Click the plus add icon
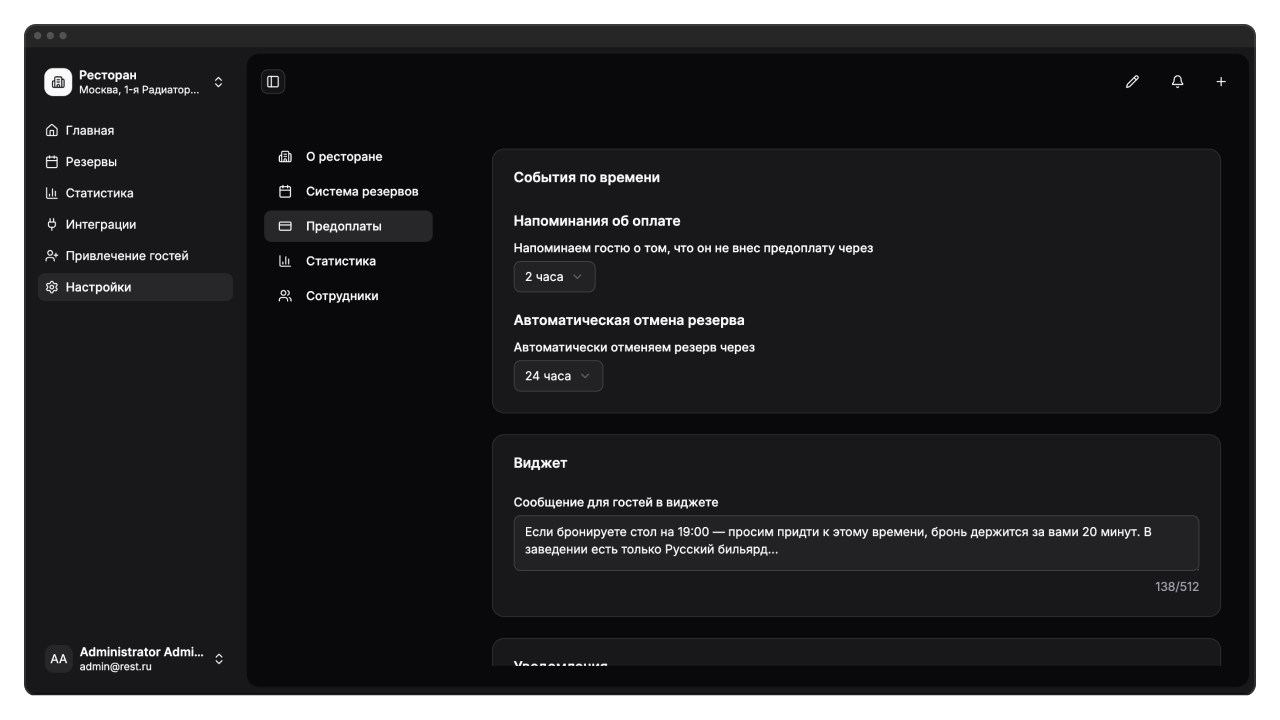 coord(1221,82)
